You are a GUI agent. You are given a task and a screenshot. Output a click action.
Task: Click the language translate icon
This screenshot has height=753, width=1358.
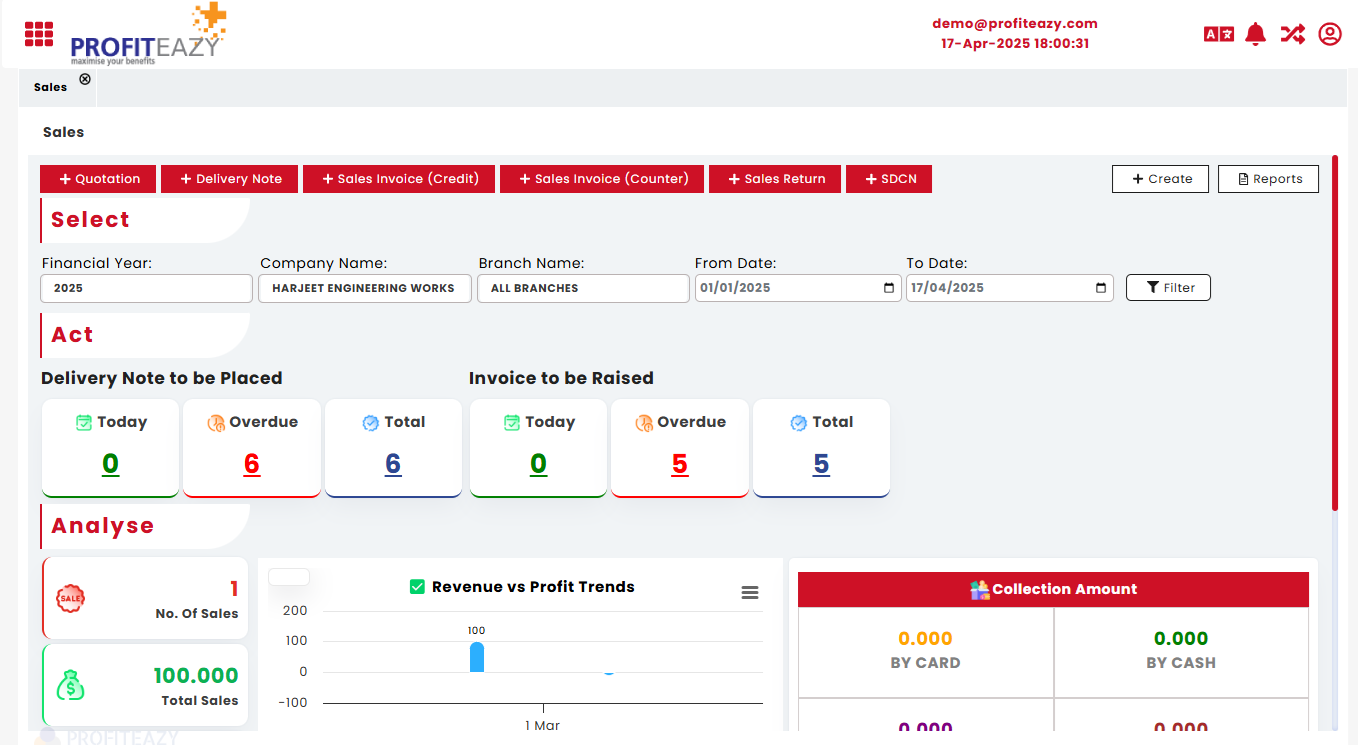point(1218,34)
